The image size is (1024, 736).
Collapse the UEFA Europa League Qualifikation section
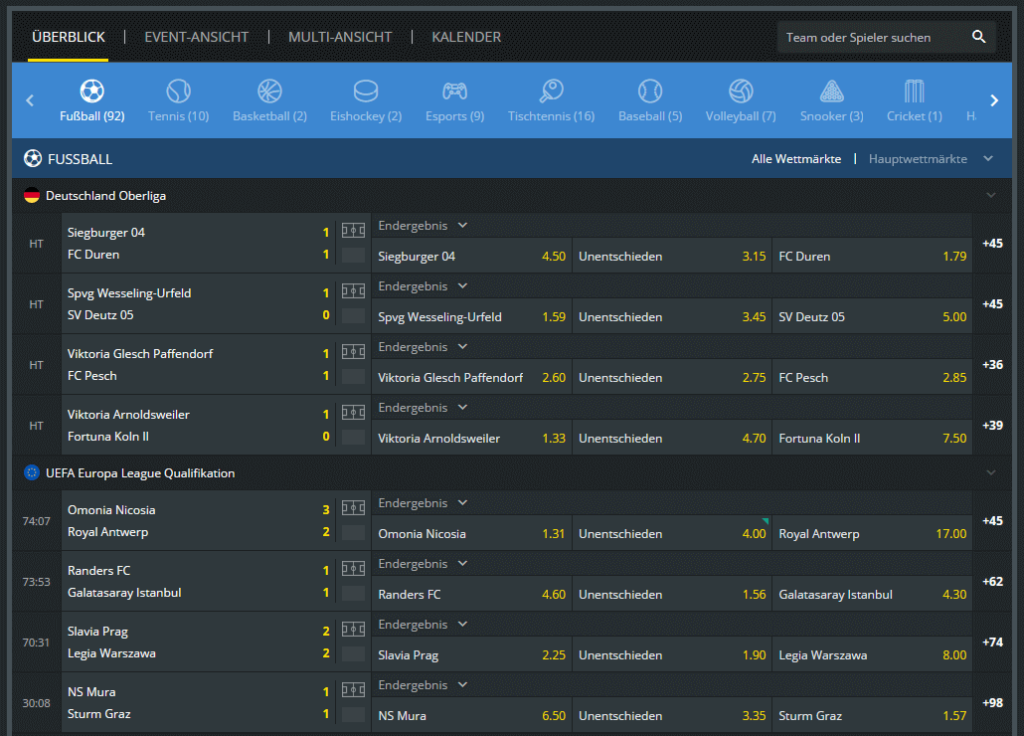[x=991, y=473]
